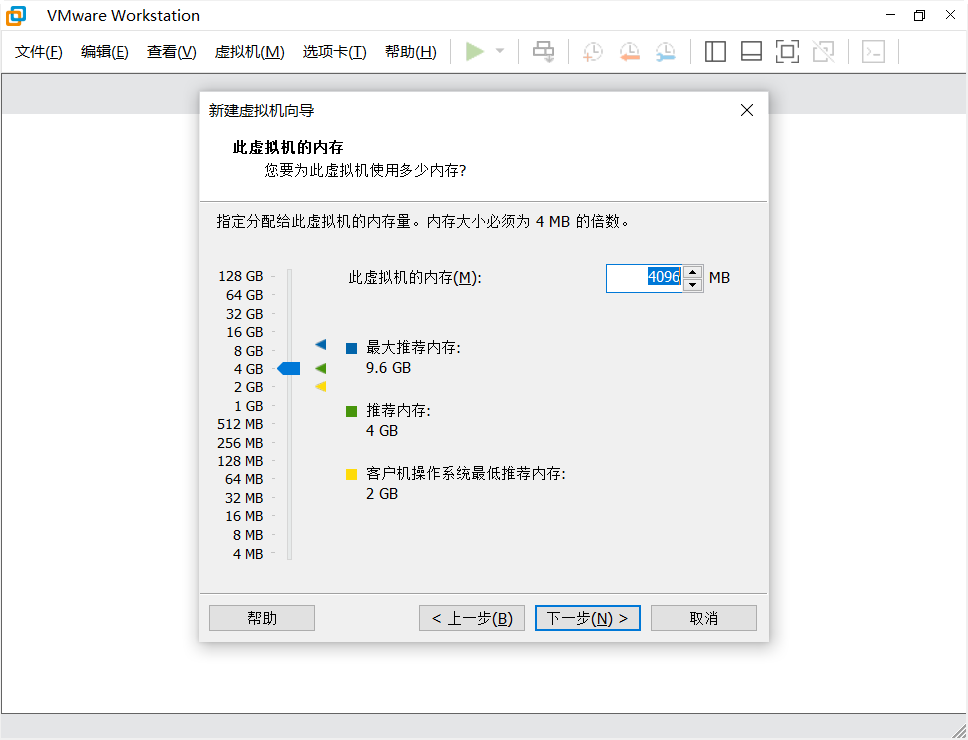This screenshot has width=968, height=740.
Task: Toggle the library sidebar view icon
Action: (x=715, y=52)
